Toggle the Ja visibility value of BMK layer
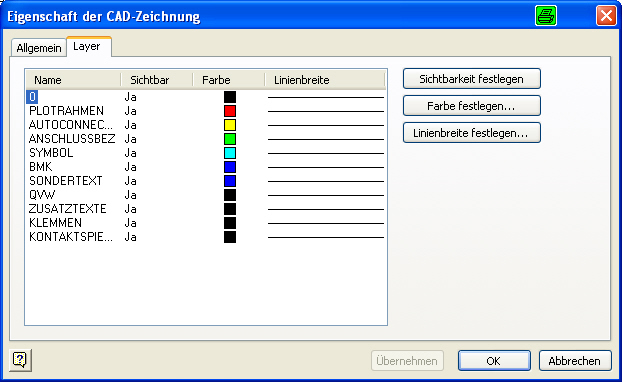622x382 pixels. tap(131, 167)
